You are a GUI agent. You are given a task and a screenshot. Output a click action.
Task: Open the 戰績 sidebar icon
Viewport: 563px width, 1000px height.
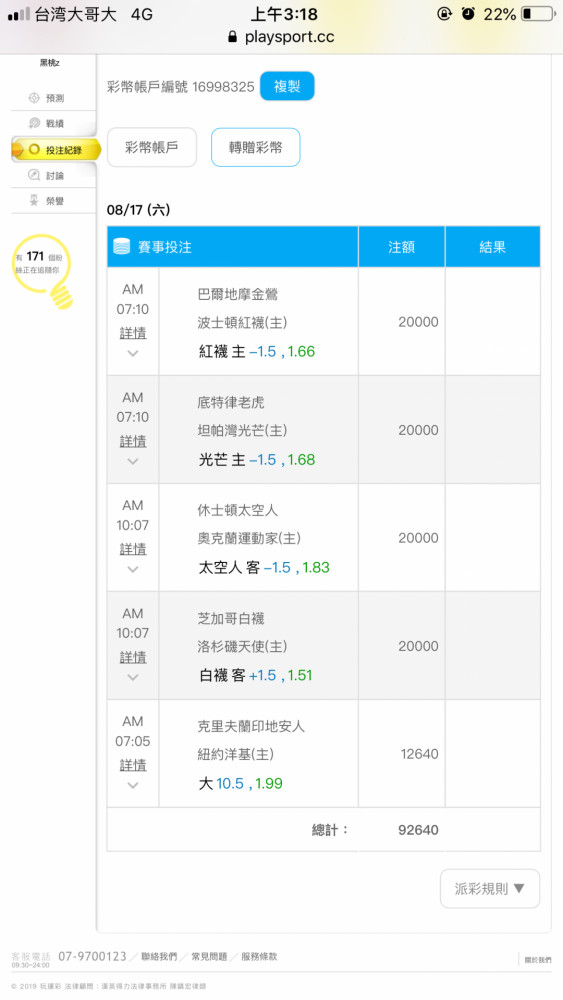pos(34,123)
